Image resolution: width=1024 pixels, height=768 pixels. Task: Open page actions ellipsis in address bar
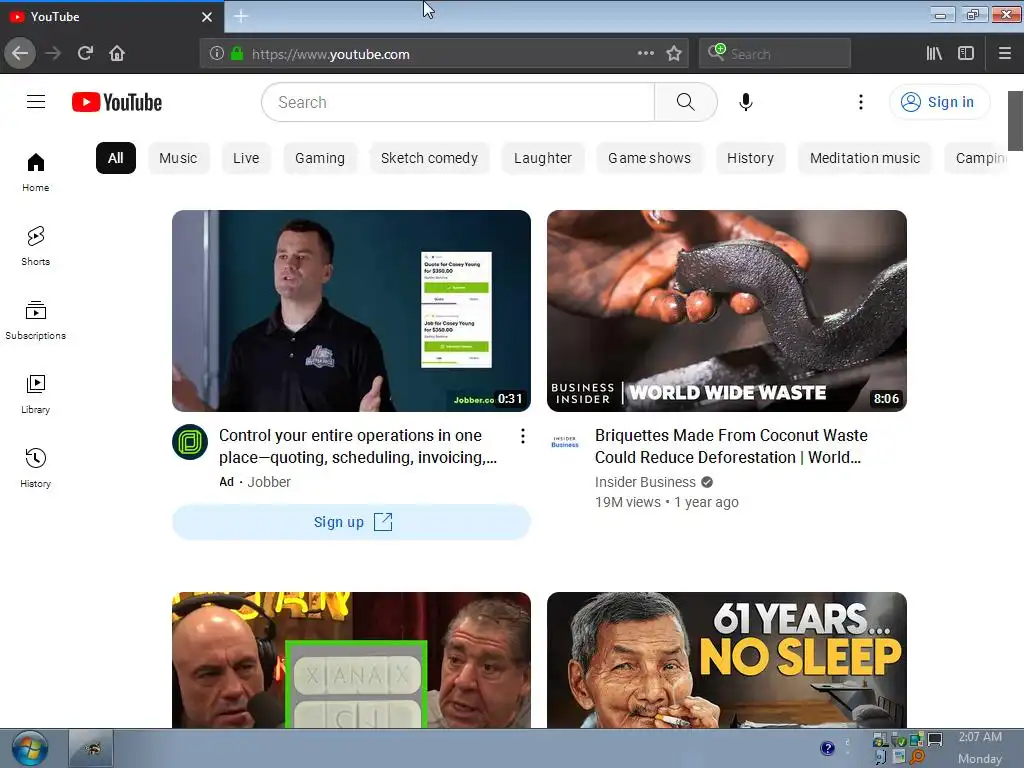[646, 53]
